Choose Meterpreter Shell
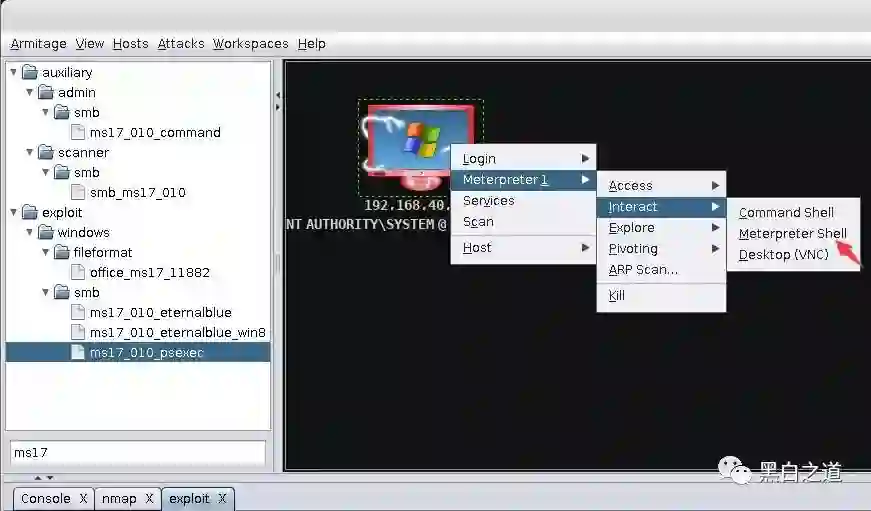871x511 pixels. (793, 234)
